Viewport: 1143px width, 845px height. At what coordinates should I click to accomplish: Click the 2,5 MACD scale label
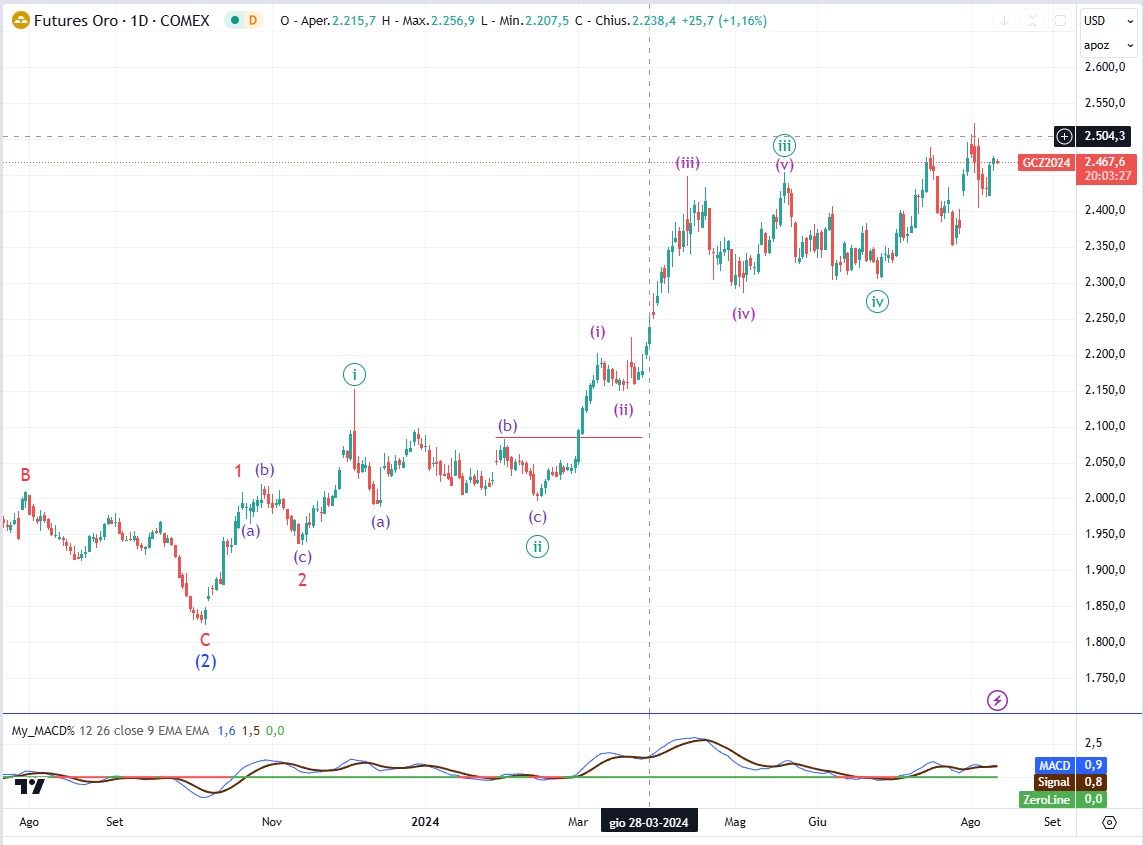pos(1093,743)
